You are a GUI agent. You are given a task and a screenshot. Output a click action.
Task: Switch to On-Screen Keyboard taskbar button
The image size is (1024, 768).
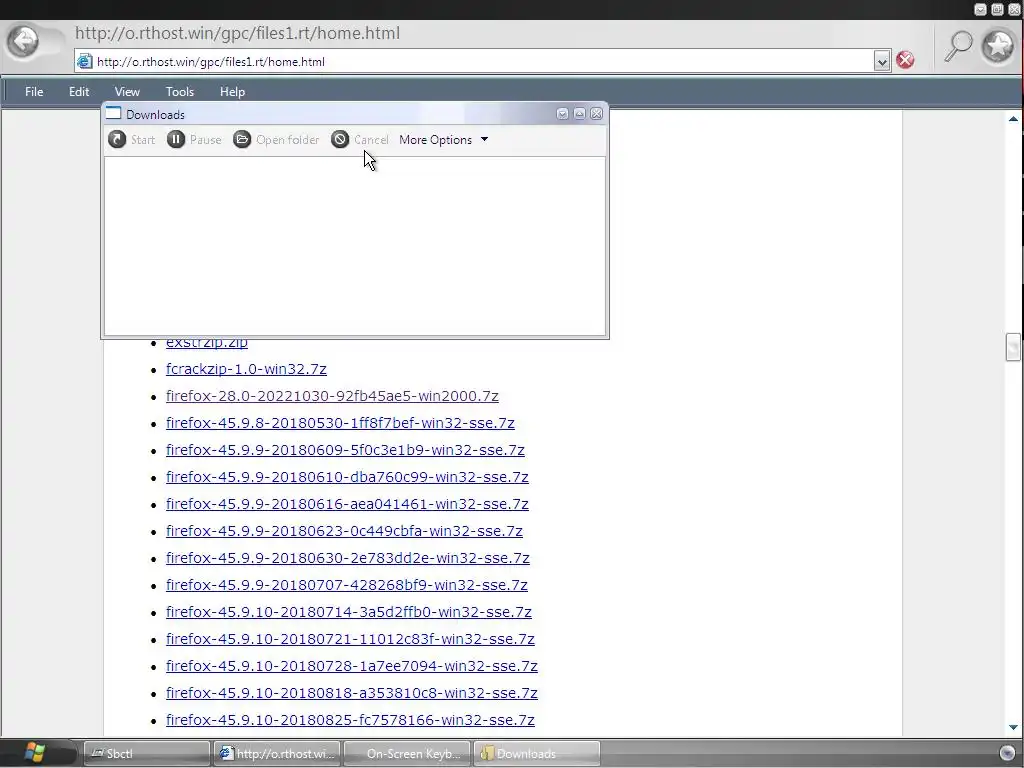click(407, 754)
